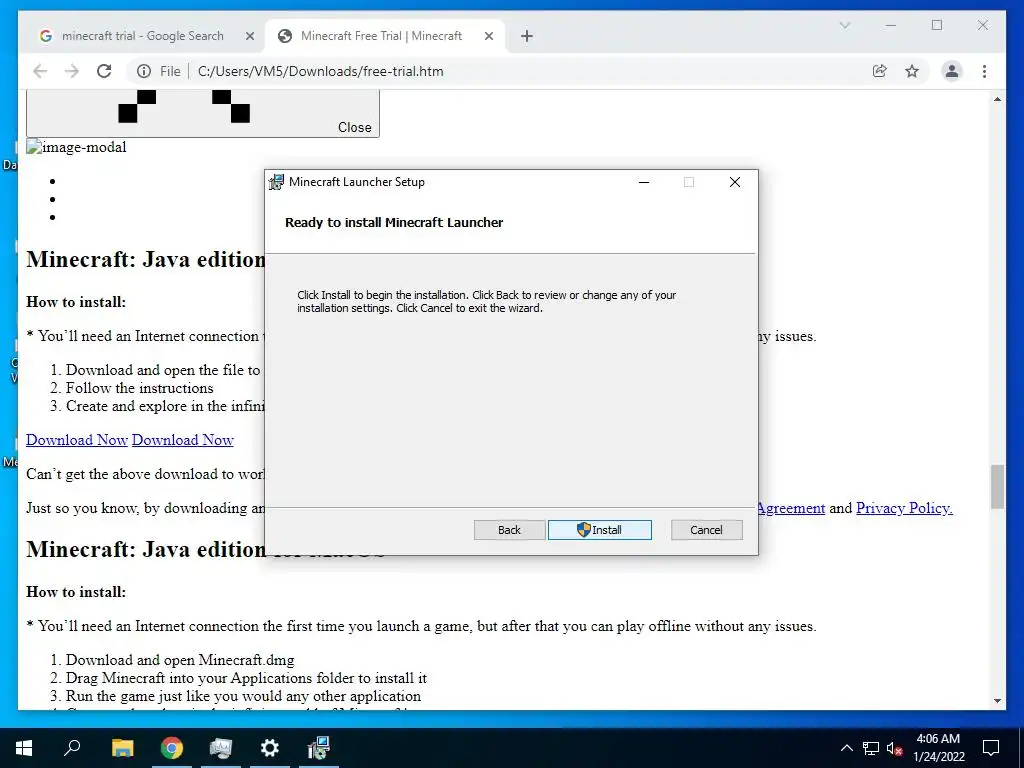Open the Windows Start menu
This screenshot has height=768, width=1024.
click(x=24, y=748)
